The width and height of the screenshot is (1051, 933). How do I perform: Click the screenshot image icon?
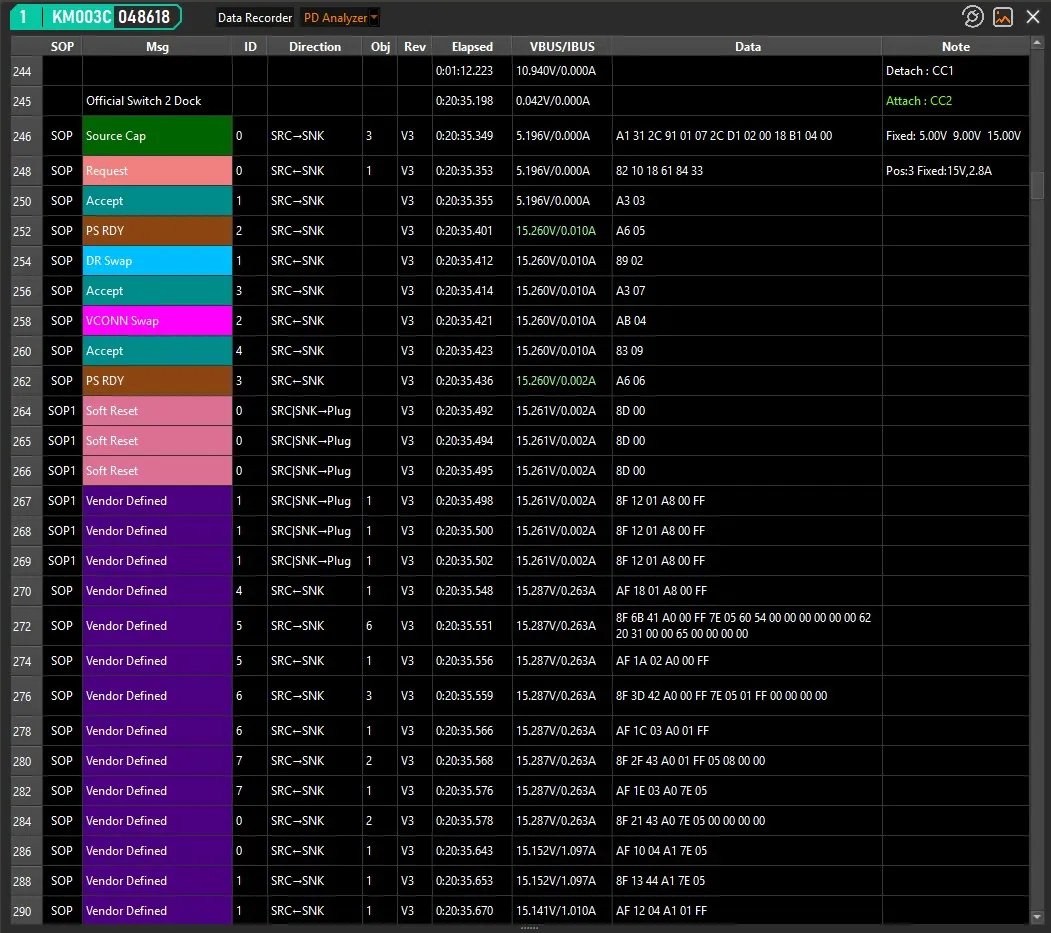1003,17
